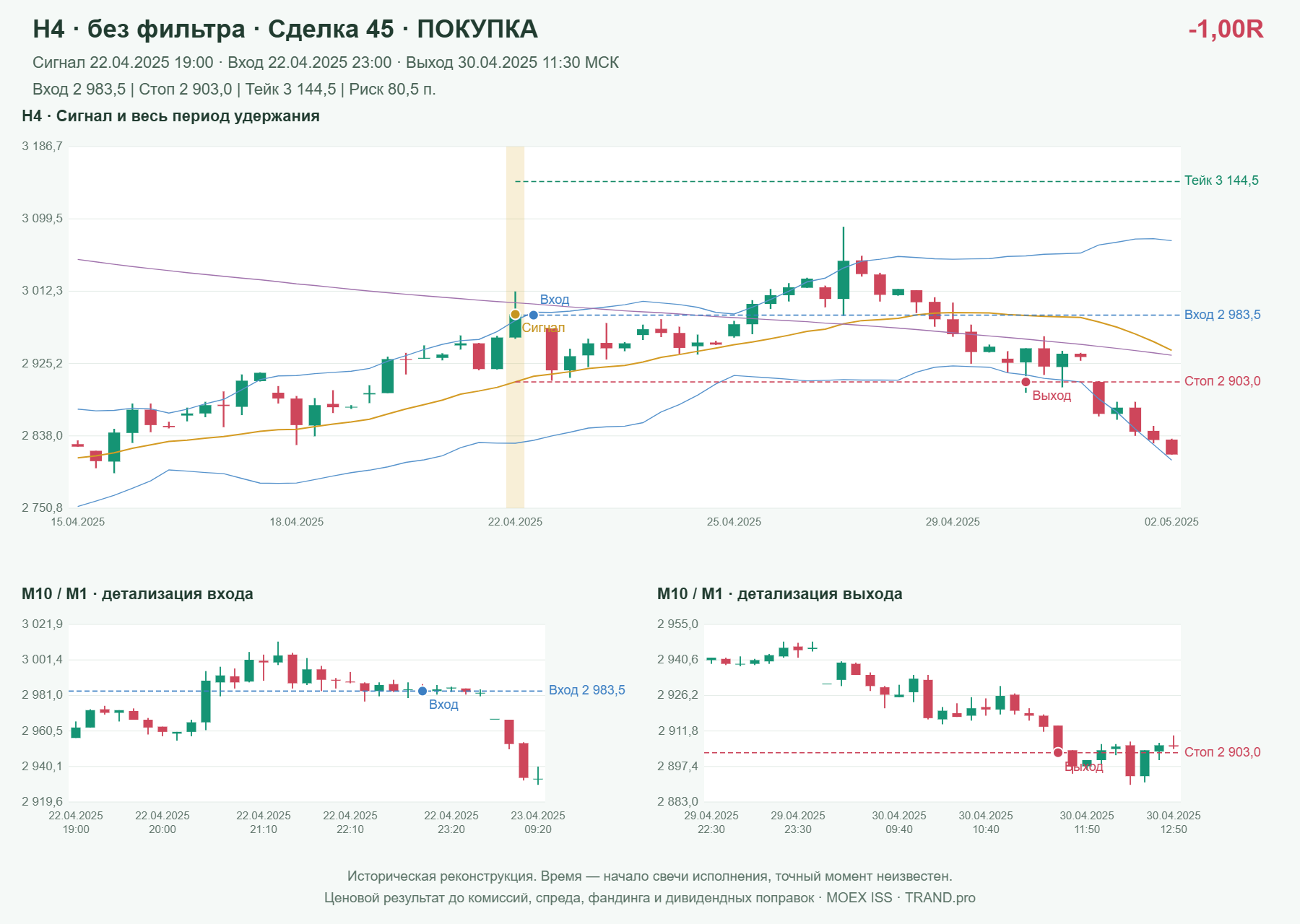Viewport: 1300px width, 924px height.
Task: Click the '2 925,2' price axis label
Action: click(x=42, y=363)
